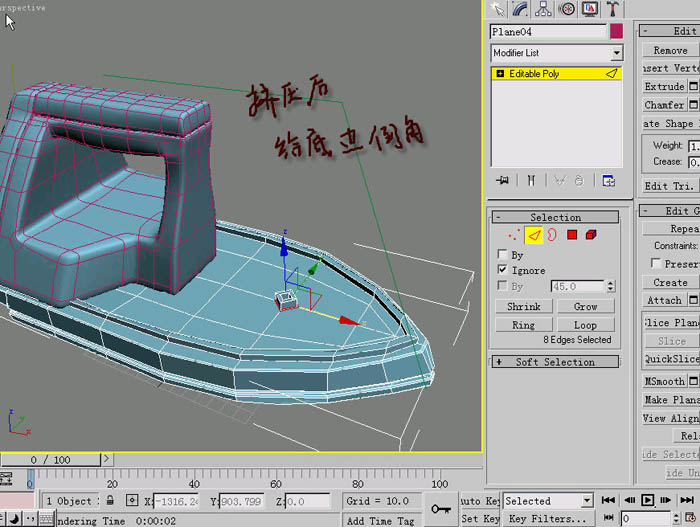Select Vertex sub-object level icon
This screenshot has height=527, width=700.
514,235
